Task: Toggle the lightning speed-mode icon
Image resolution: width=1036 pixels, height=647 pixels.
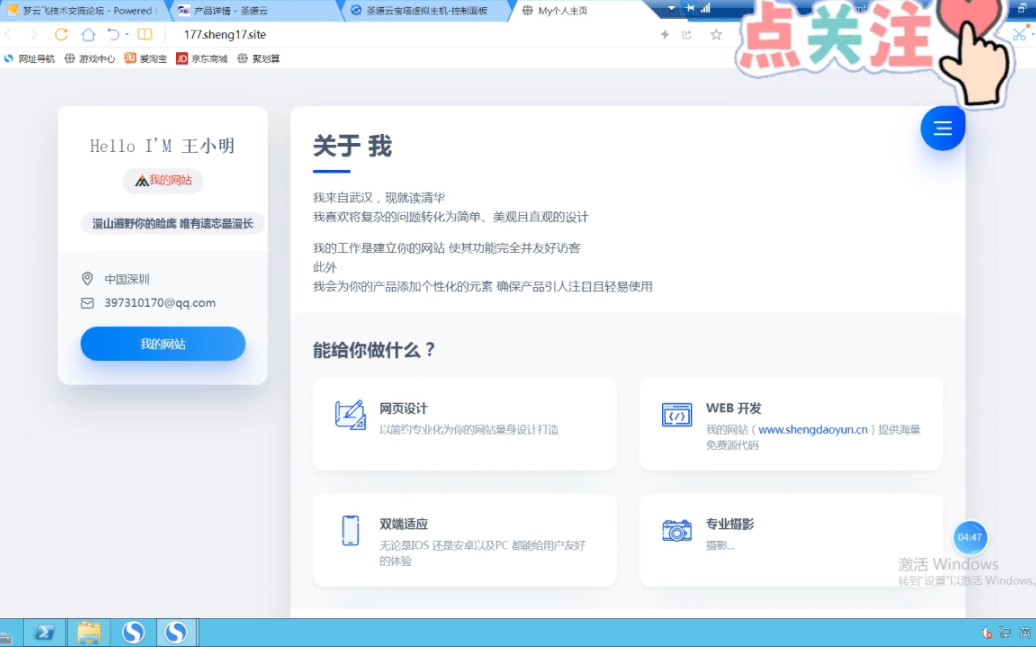Action: pyautogui.click(x=665, y=33)
